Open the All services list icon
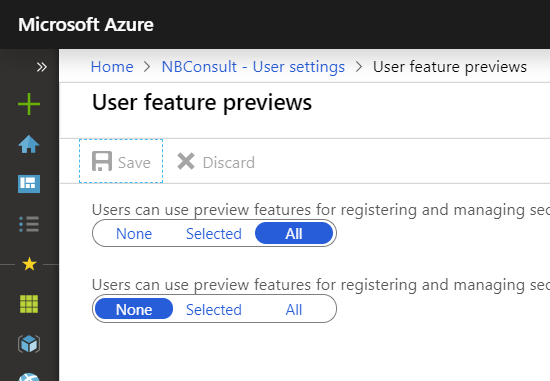 coord(29,224)
